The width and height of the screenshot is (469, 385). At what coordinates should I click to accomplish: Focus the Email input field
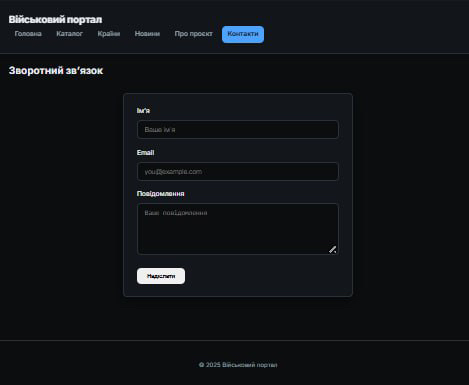238,171
